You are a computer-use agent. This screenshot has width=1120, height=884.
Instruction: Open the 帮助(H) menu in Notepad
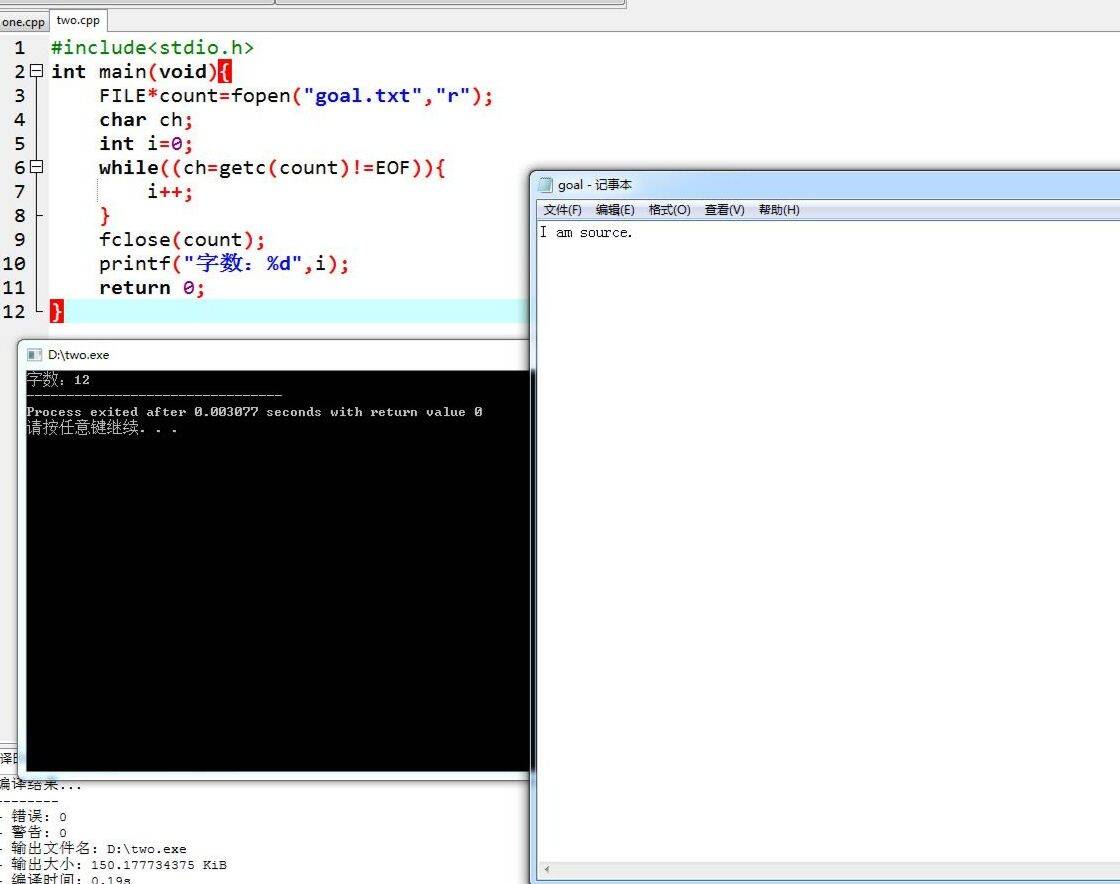pyautogui.click(x=779, y=210)
